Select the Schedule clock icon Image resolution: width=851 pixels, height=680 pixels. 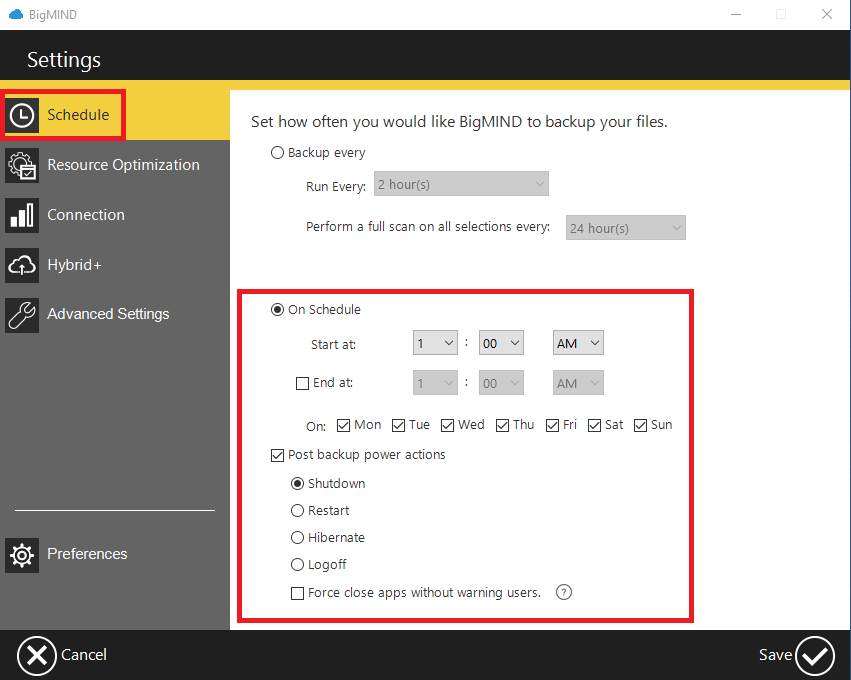click(22, 114)
